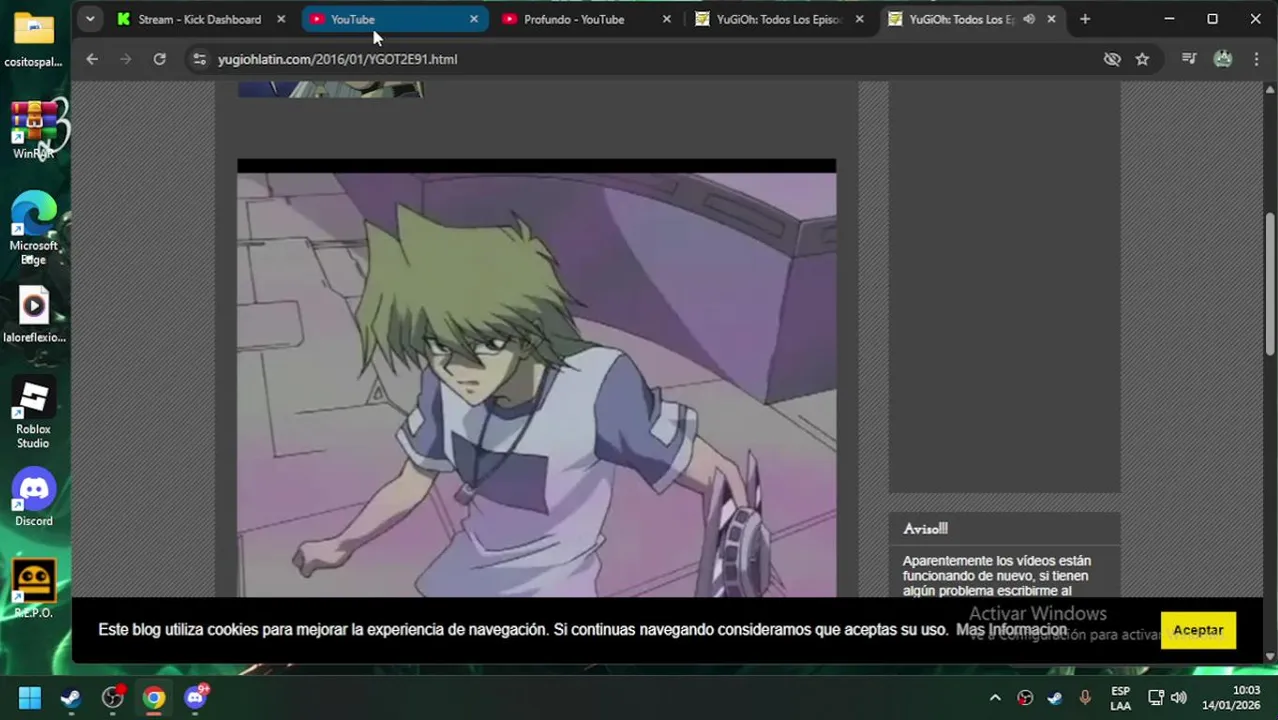Open Discord desktop shortcut
The image size is (1278, 720).
tap(33, 498)
